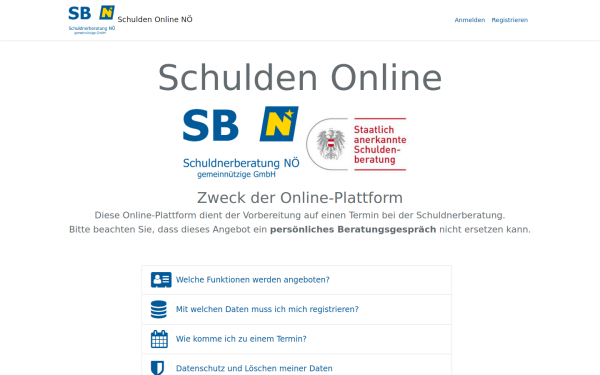This screenshot has height=375, width=600.
Task: Open the Anmelden link
Action: pyautogui.click(x=470, y=20)
